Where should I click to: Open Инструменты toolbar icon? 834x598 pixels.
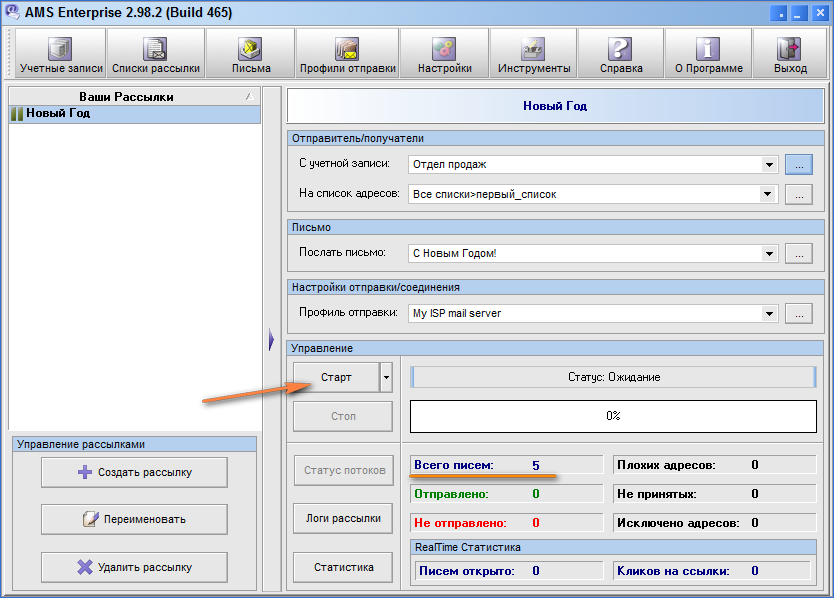tap(533, 54)
